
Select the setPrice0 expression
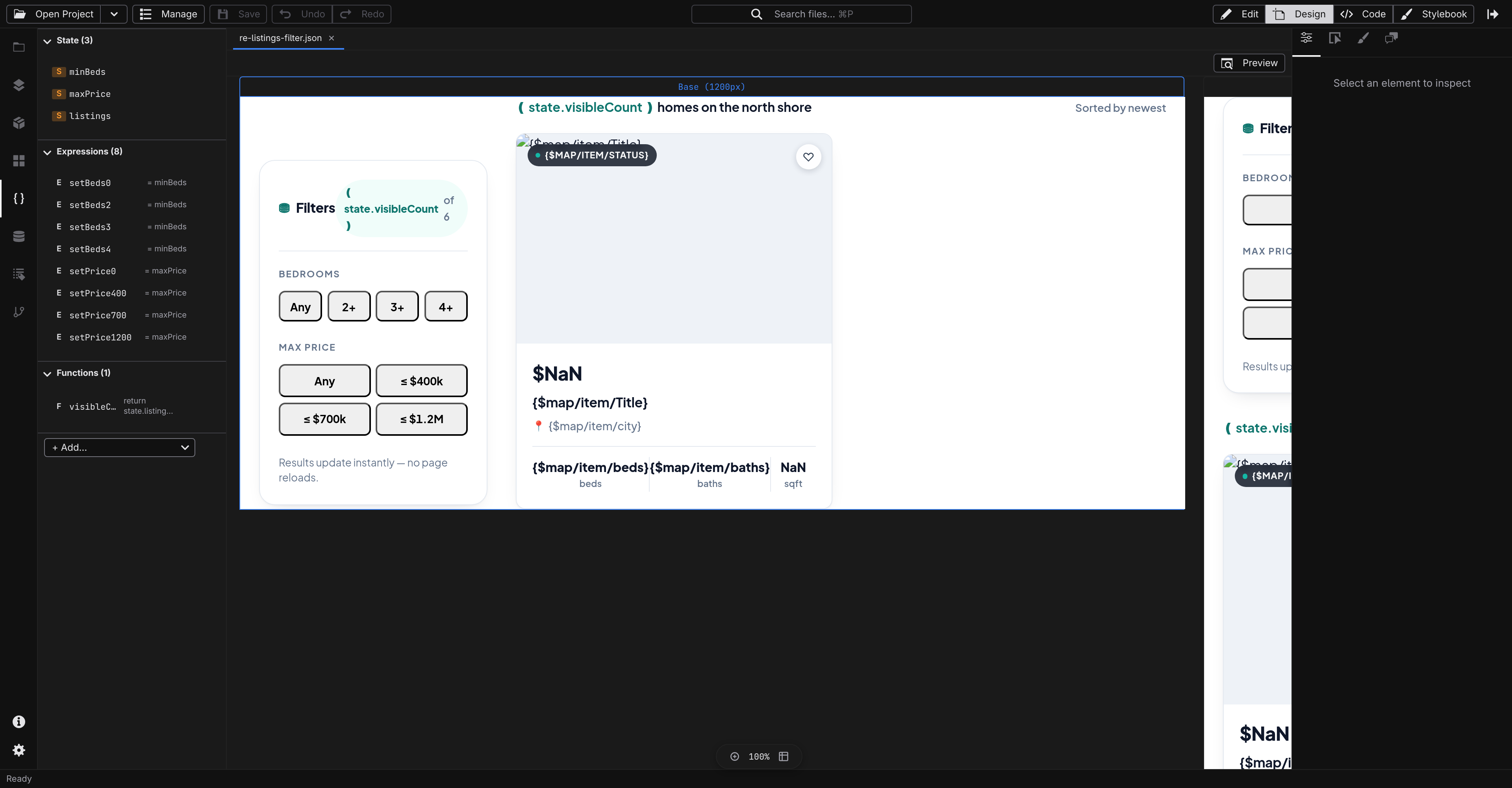click(132, 271)
